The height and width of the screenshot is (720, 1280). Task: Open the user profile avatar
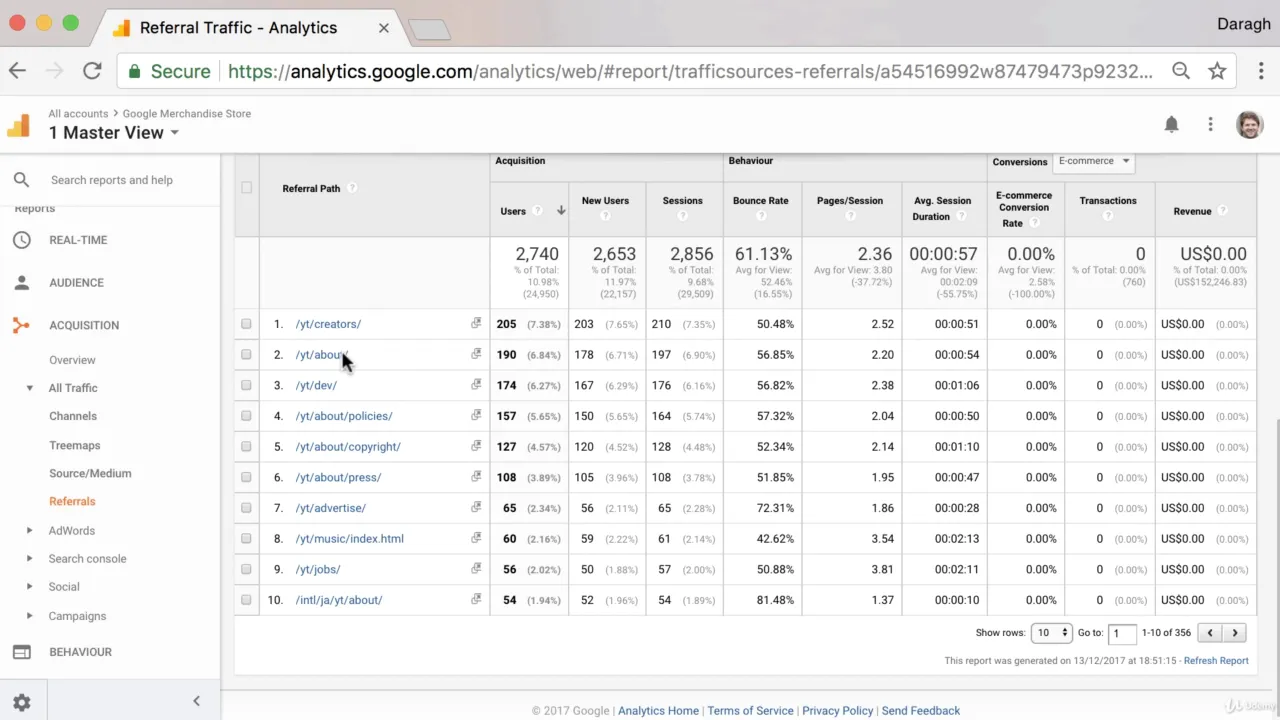[1249, 124]
